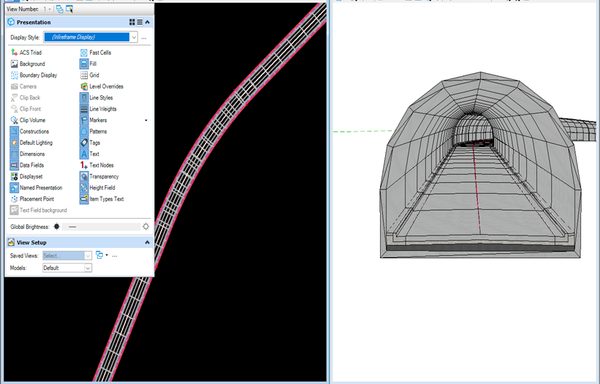Collapse the Presentation section
This screenshot has width=600, height=384.
click(x=147, y=22)
